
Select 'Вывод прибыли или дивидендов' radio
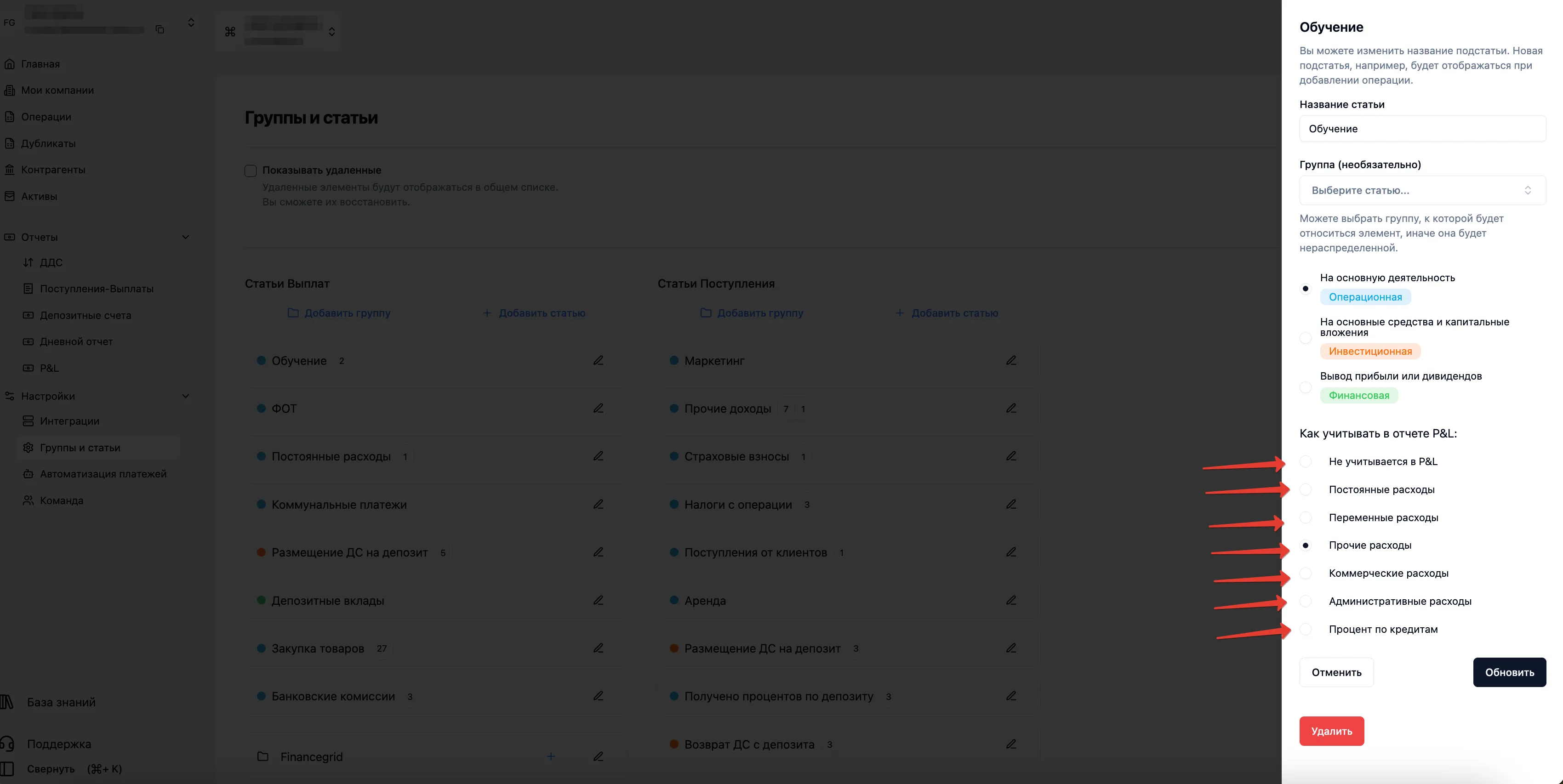tap(1306, 387)
